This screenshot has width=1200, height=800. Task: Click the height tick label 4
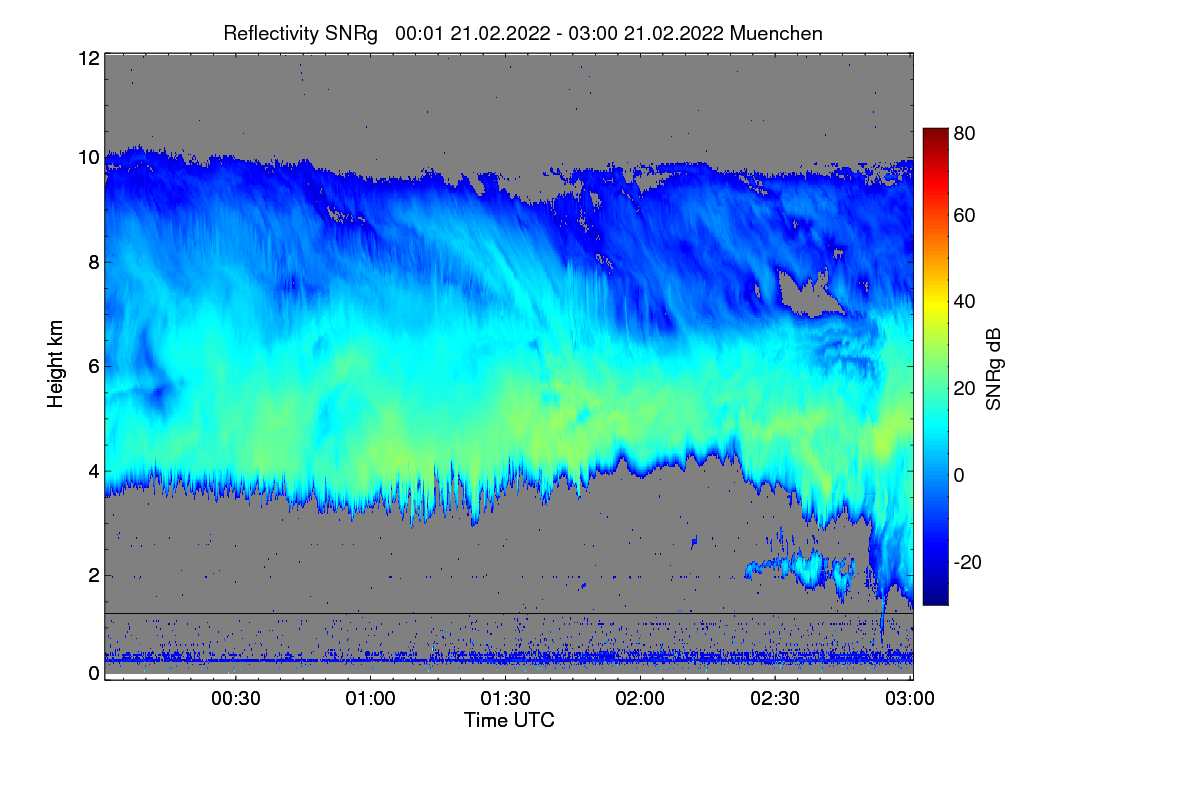click(93, 471)
